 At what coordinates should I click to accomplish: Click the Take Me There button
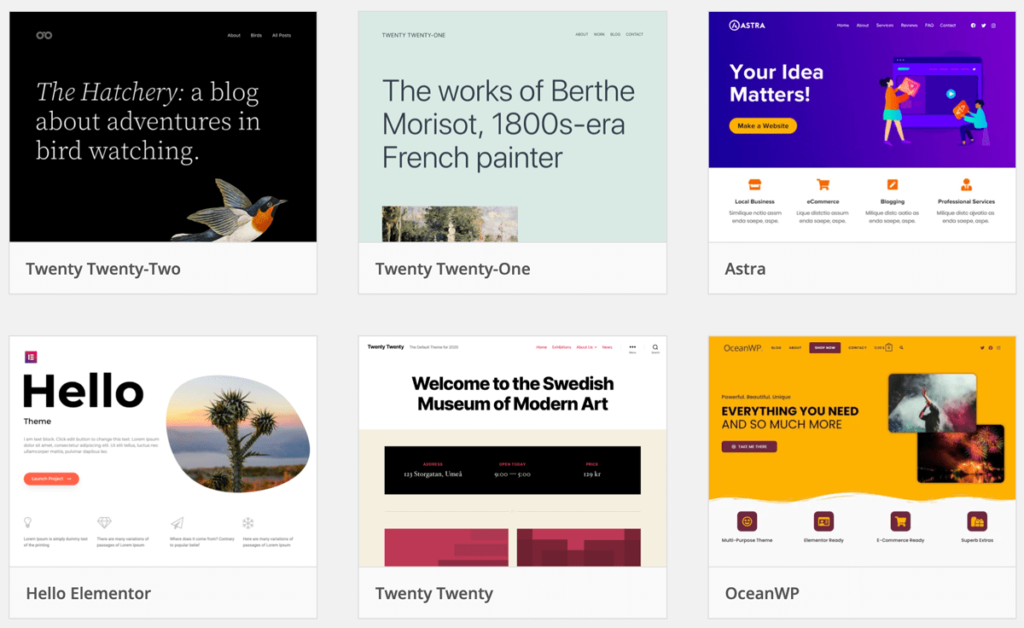(x=749, y=447)
